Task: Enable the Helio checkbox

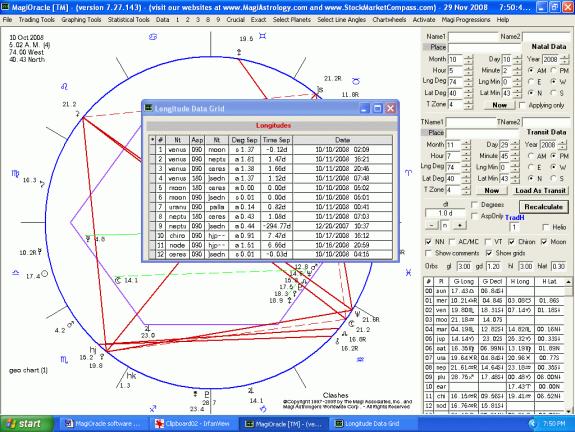Action: [x=546, y=227]
